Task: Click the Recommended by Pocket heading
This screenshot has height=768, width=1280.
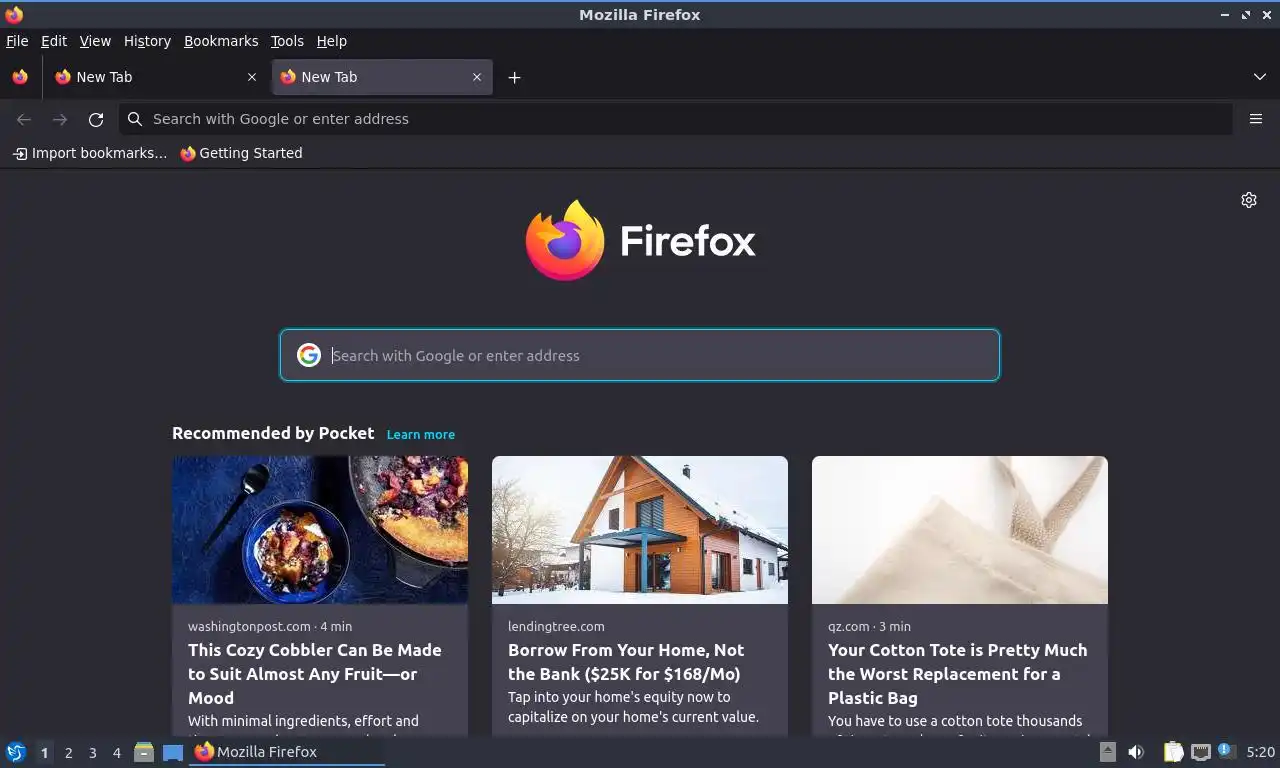Action: tap(273, 433)
